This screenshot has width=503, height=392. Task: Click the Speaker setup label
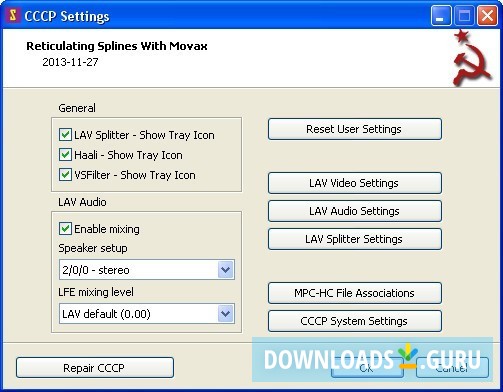point(93,248)
